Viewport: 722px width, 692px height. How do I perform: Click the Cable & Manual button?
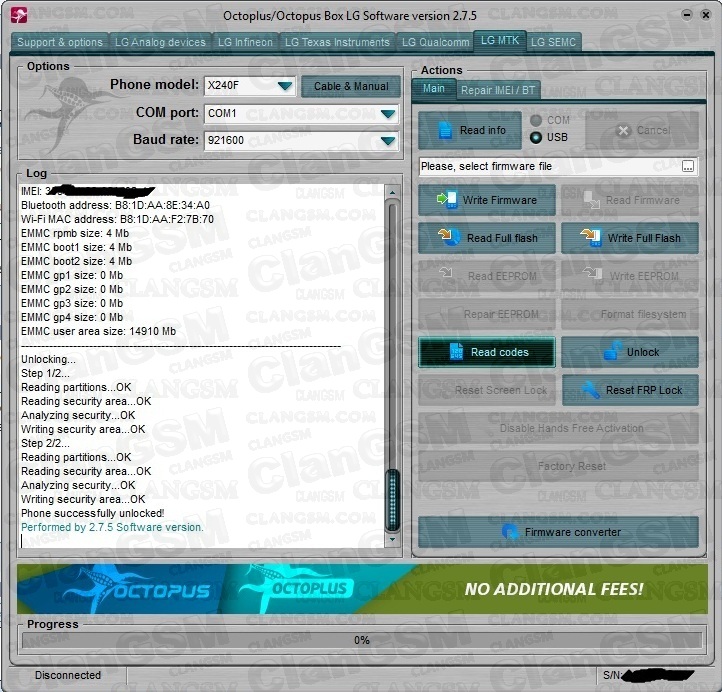(351, 86)
